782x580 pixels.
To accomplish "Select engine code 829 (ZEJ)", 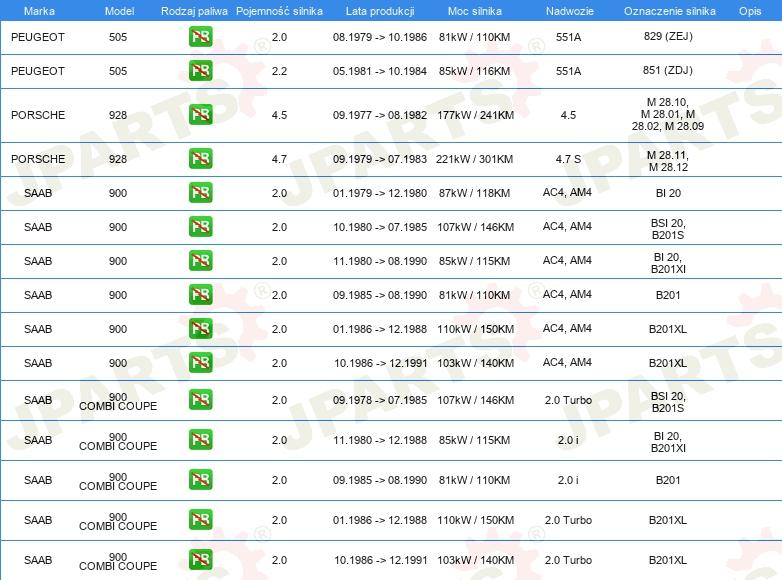I will pos(668,36).
